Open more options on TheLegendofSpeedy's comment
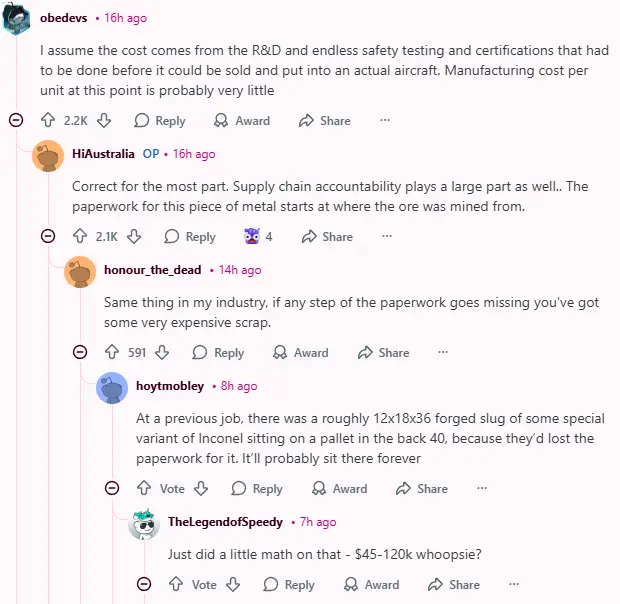Screen dimensions: 620x604 (513, 585)
